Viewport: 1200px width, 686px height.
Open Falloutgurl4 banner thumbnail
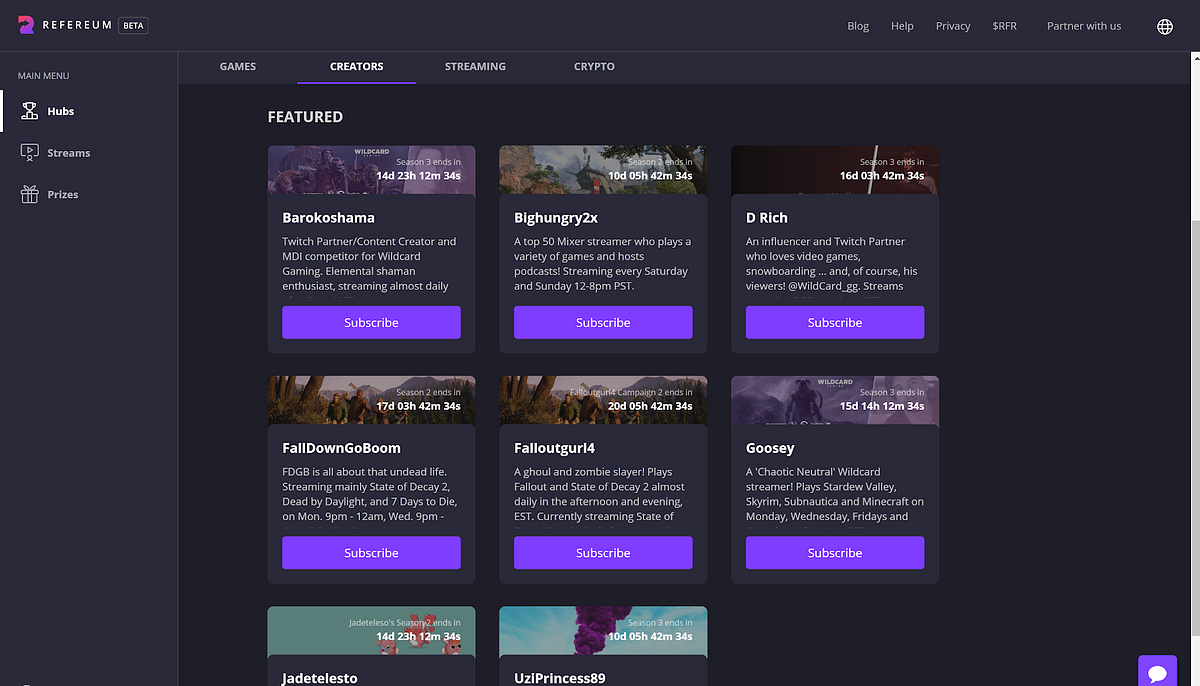click(x=603, y=400)
